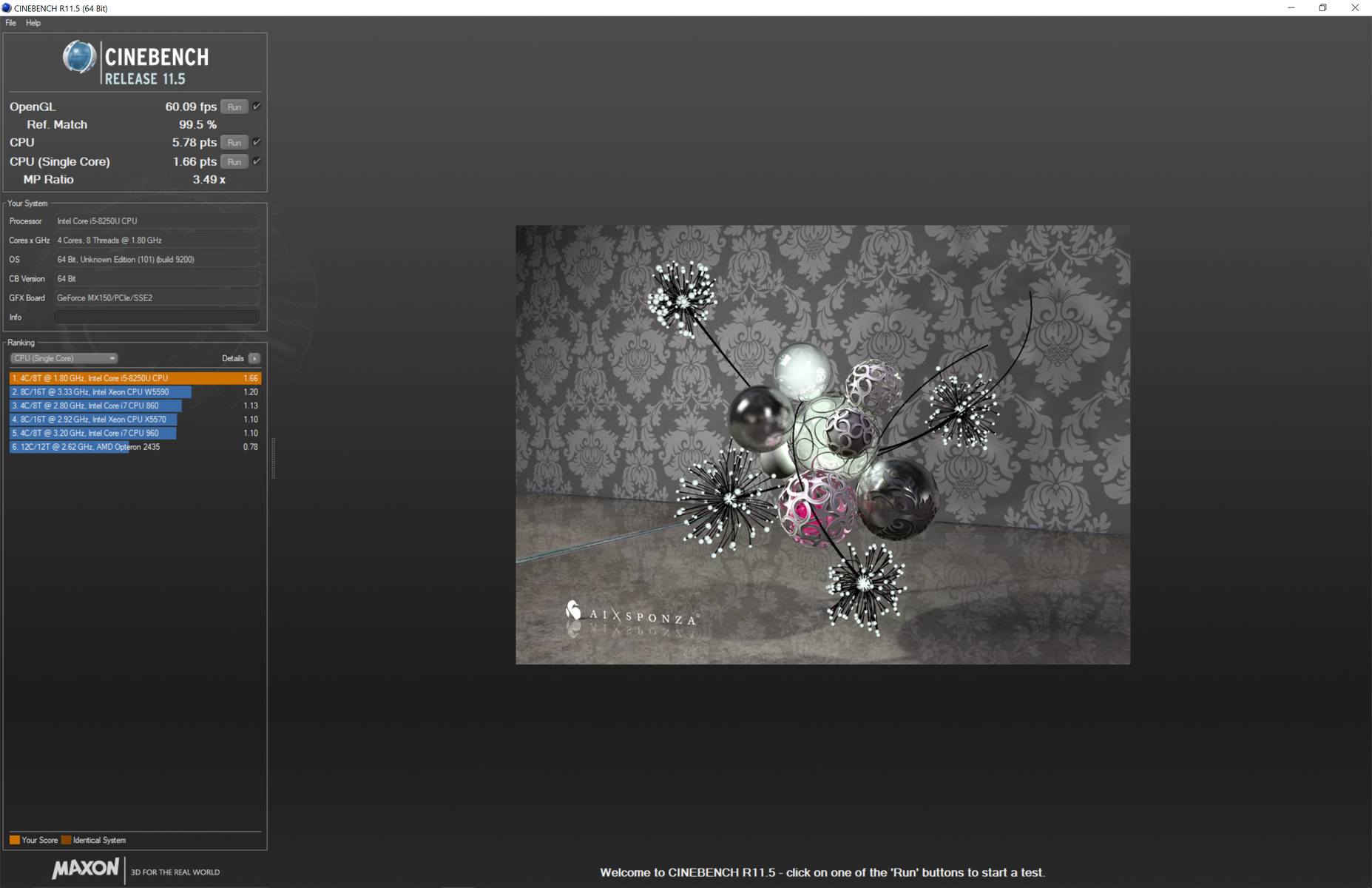Click the Ref. Match value 99.5 %

point(197,124)
